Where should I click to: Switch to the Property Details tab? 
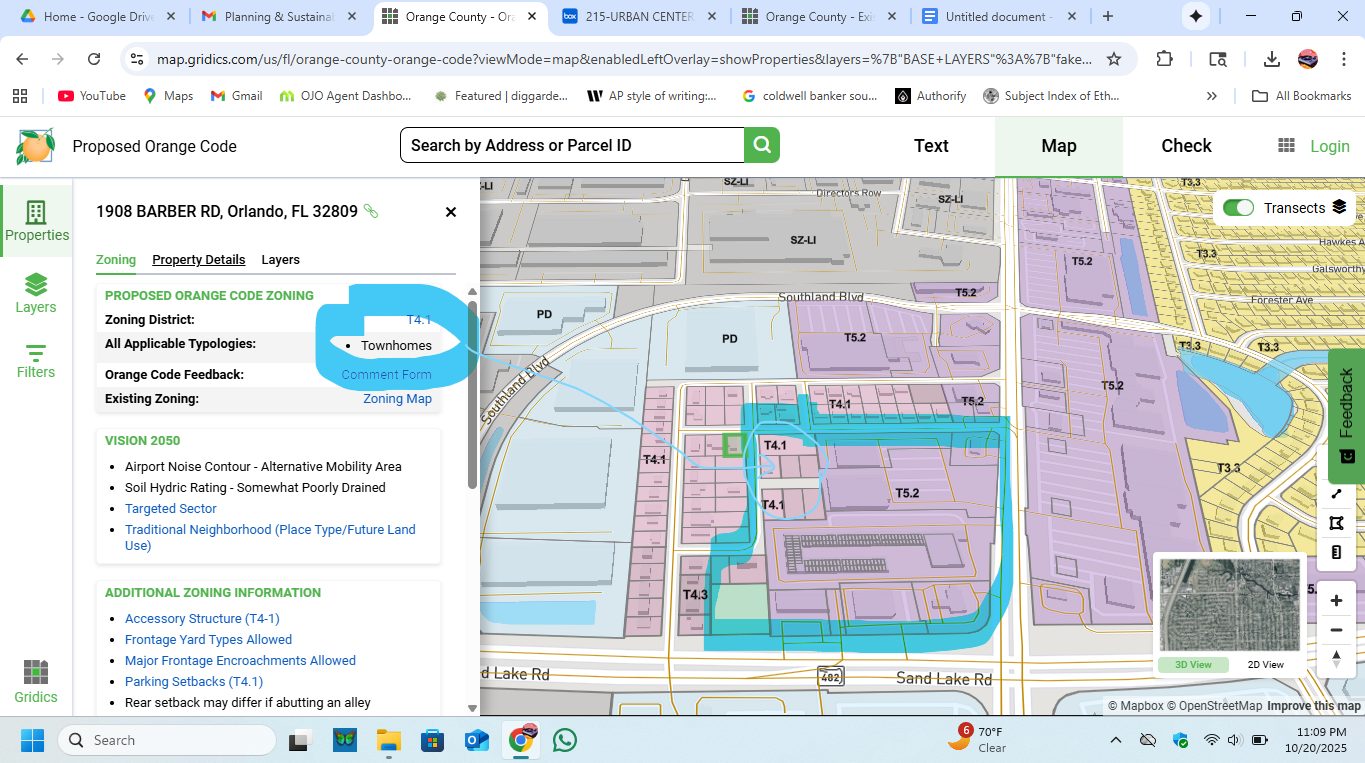click(x=198, y=260)
